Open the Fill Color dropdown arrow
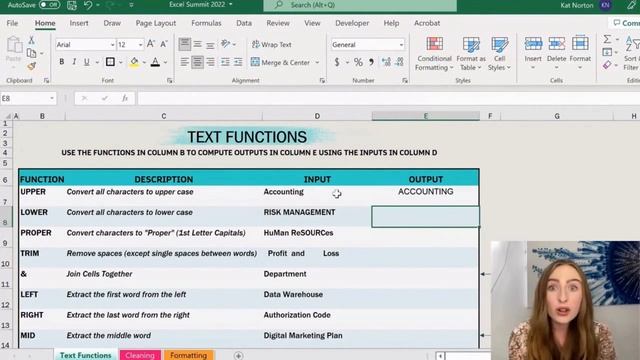 click(x=144, y=62)
